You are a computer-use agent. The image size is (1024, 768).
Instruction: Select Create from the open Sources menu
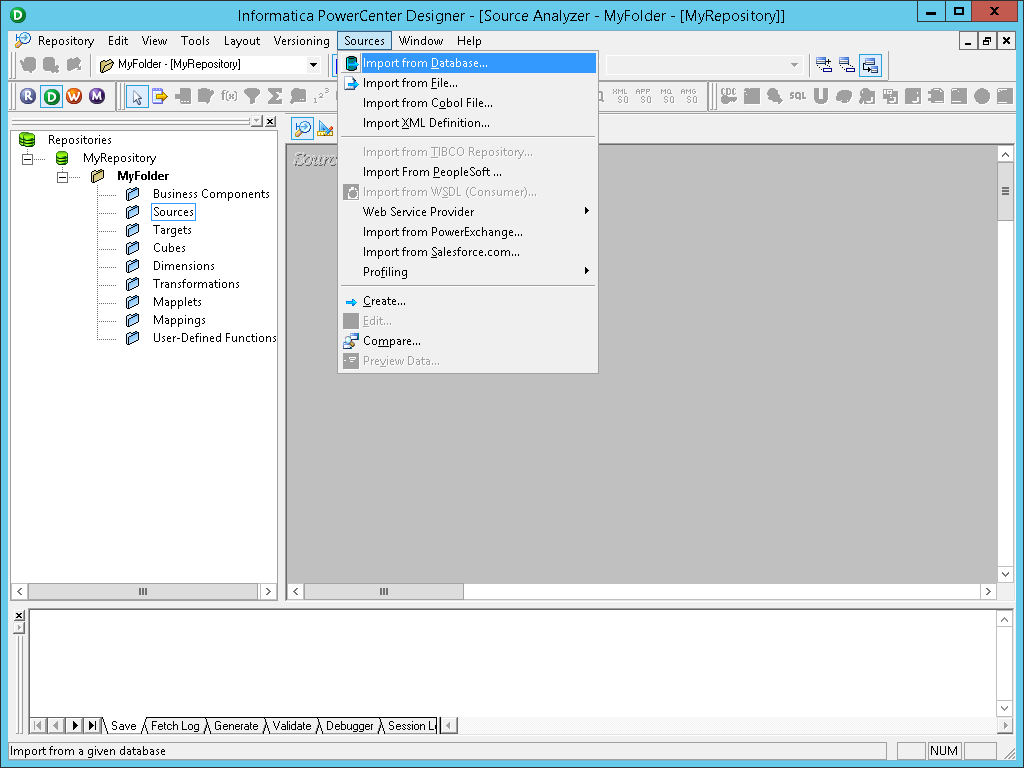(x=383, y=301)
